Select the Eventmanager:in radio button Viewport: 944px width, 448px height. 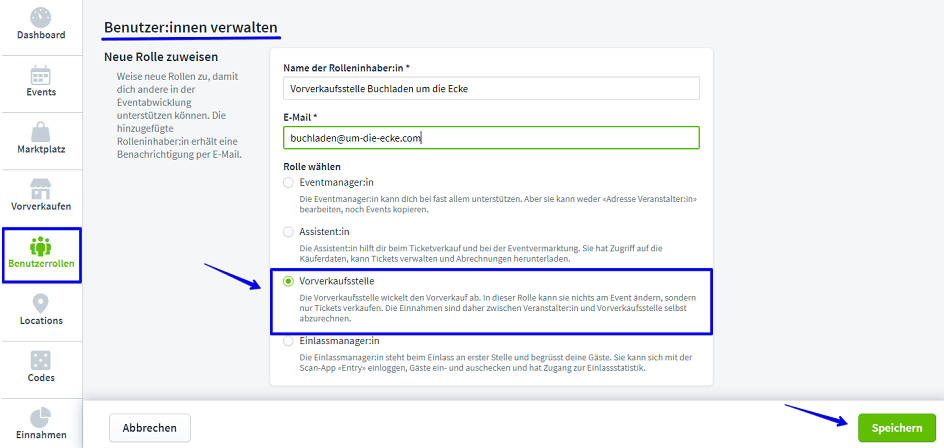pos(289,183)
